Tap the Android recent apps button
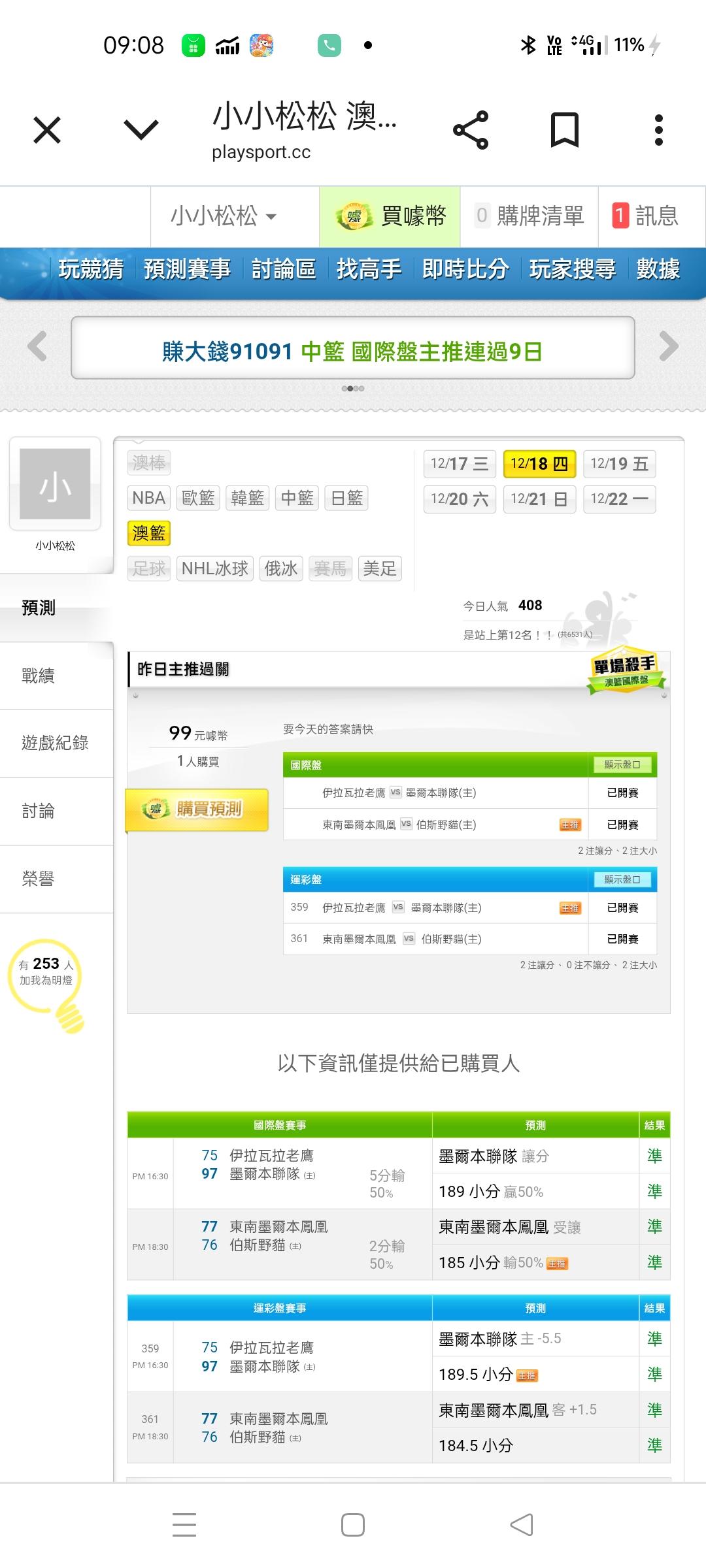Image resolution: width=706 pixels, height=1568 pixels. coord(184,1524)
